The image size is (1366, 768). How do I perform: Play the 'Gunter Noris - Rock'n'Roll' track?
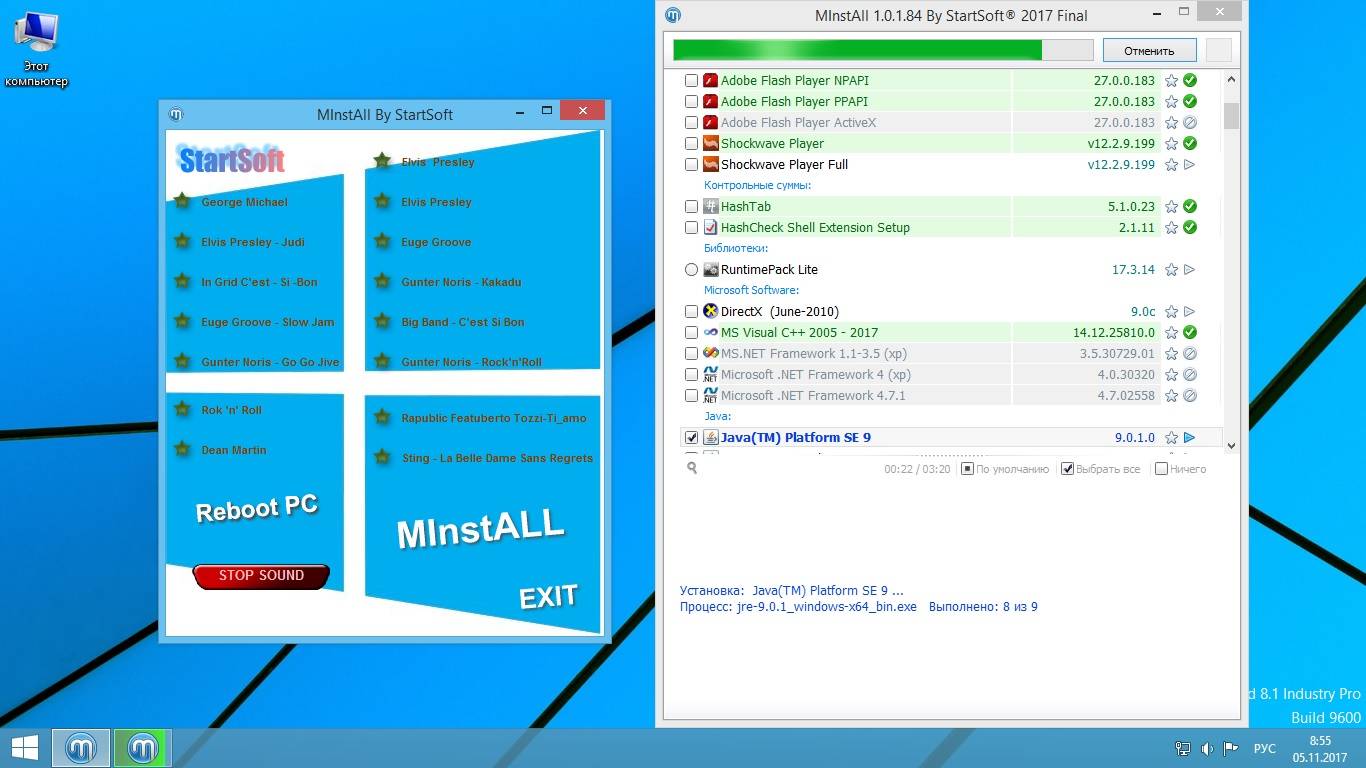(471, 361)
